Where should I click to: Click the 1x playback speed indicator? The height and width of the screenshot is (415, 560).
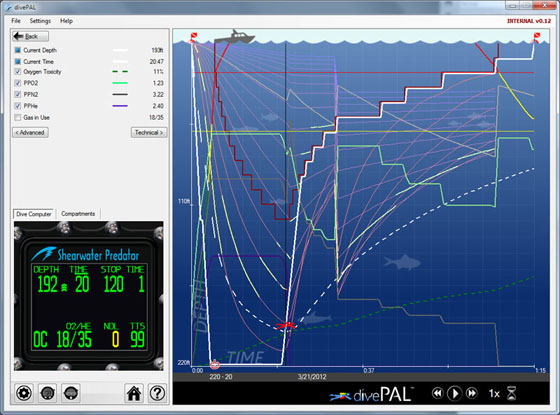coord(494,394)
